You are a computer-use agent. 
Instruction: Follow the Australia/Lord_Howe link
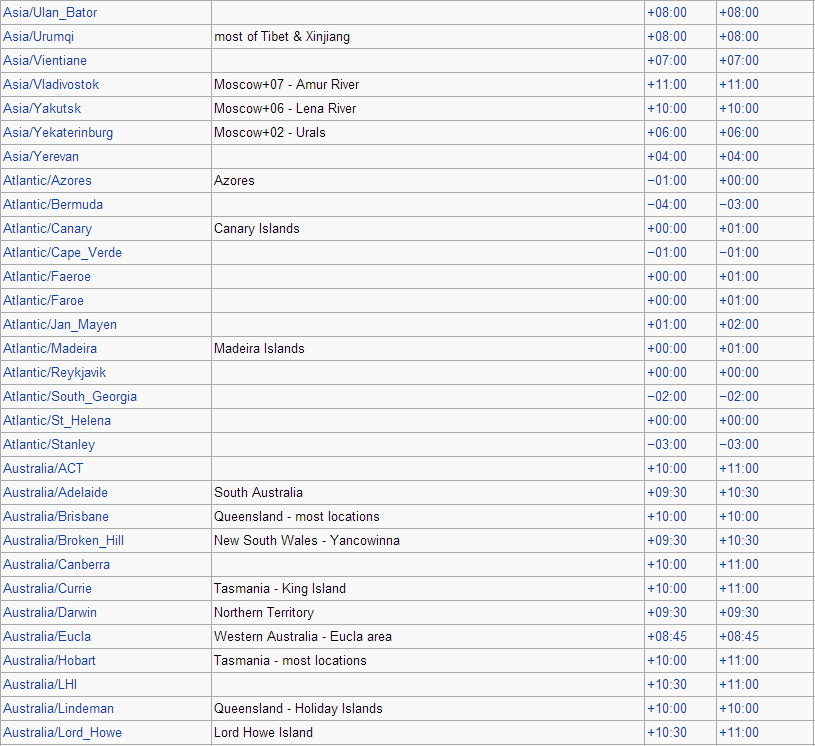tap(62, 732)
